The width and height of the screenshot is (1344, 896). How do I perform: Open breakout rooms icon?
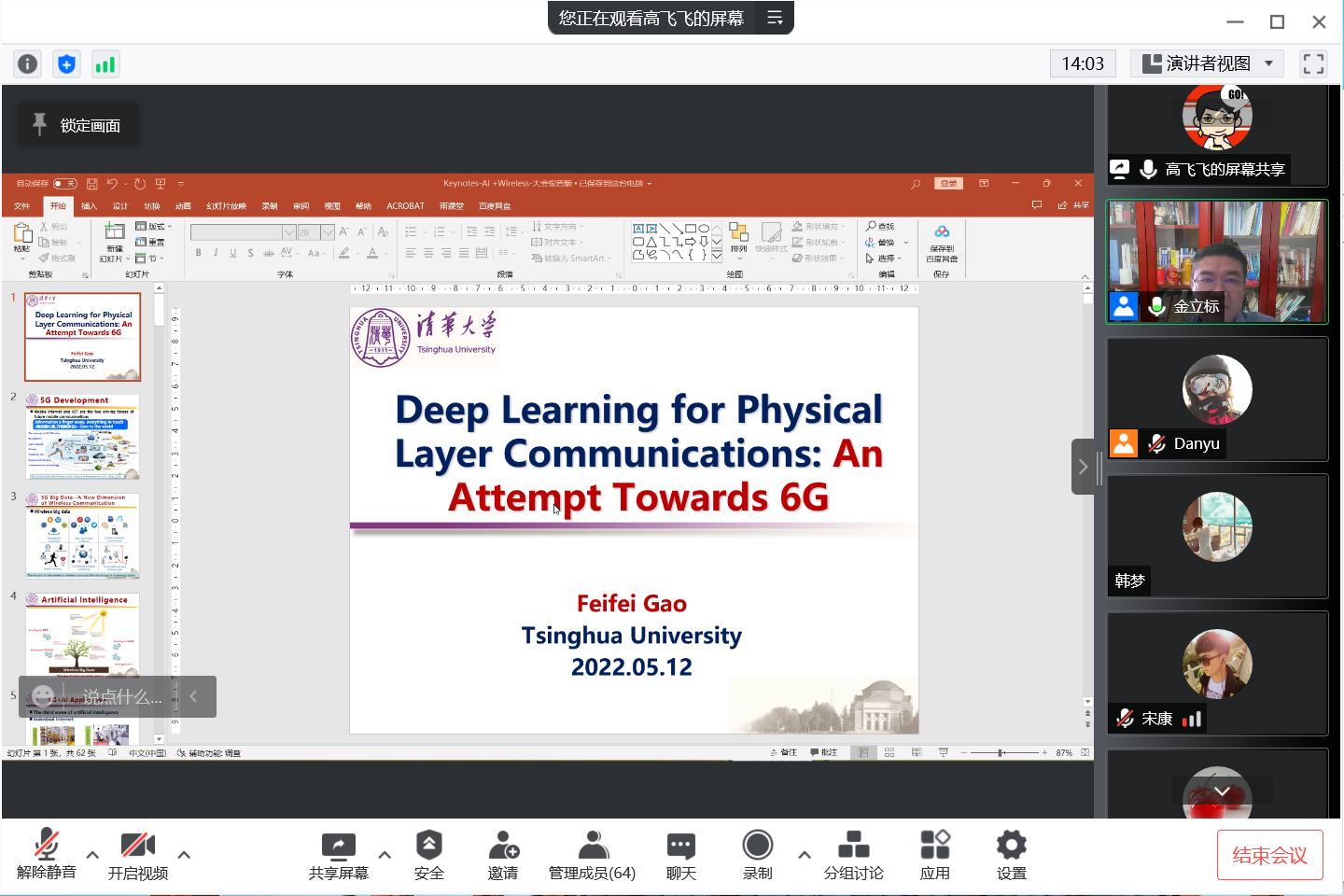853,855
